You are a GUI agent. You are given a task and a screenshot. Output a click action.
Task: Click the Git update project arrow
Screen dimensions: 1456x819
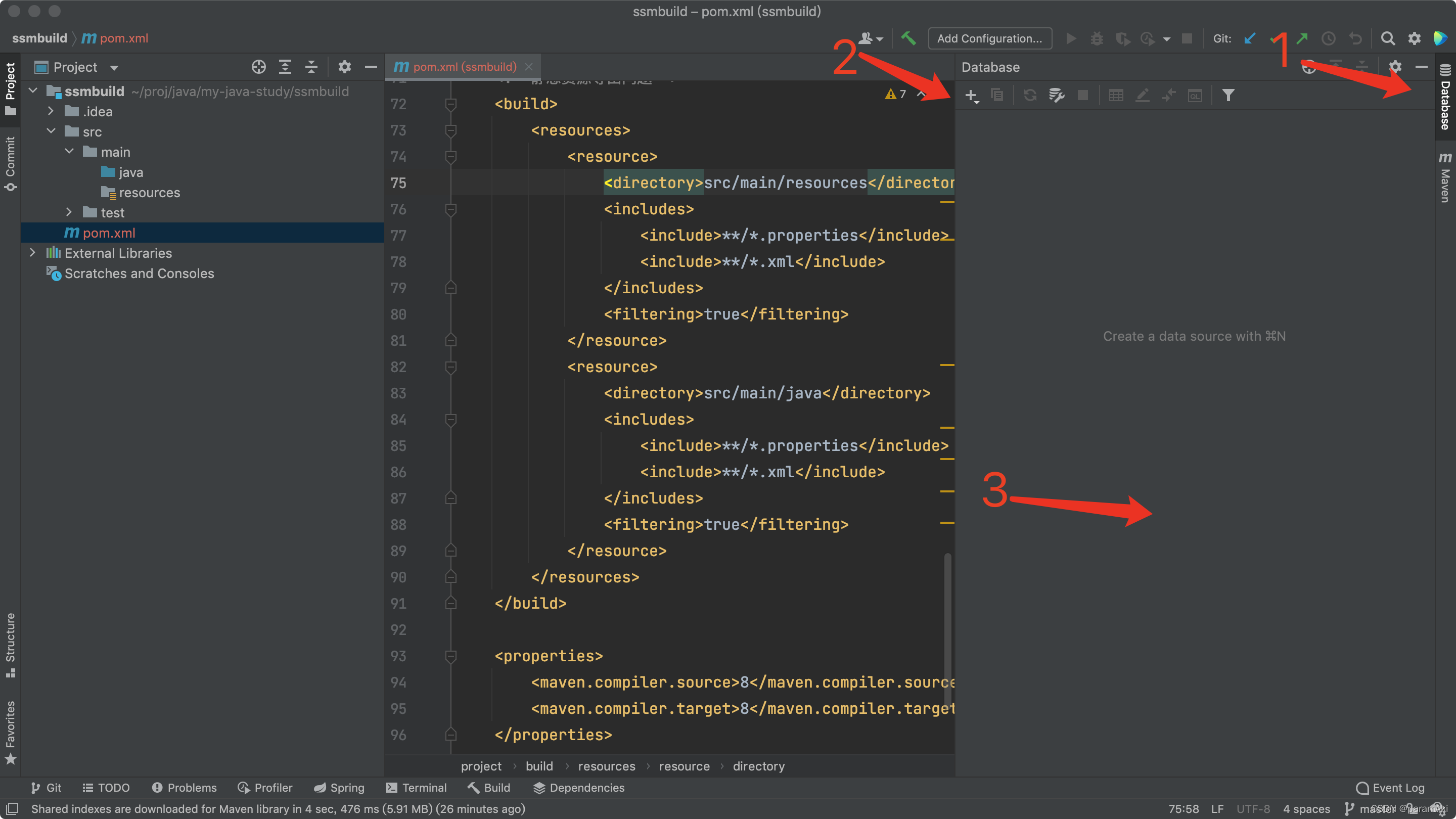tap(1250, 38)
